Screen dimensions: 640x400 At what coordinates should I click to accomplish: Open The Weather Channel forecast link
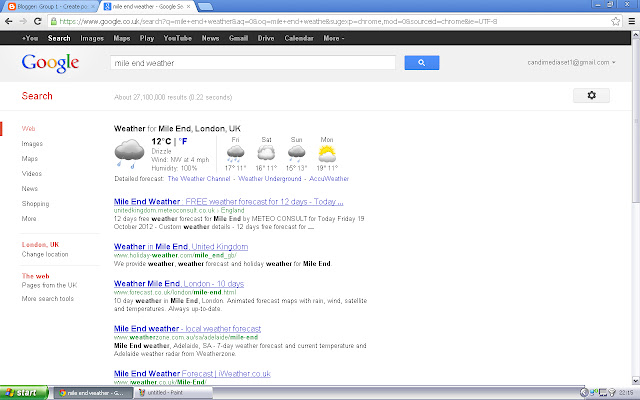[x=199, y=178]
